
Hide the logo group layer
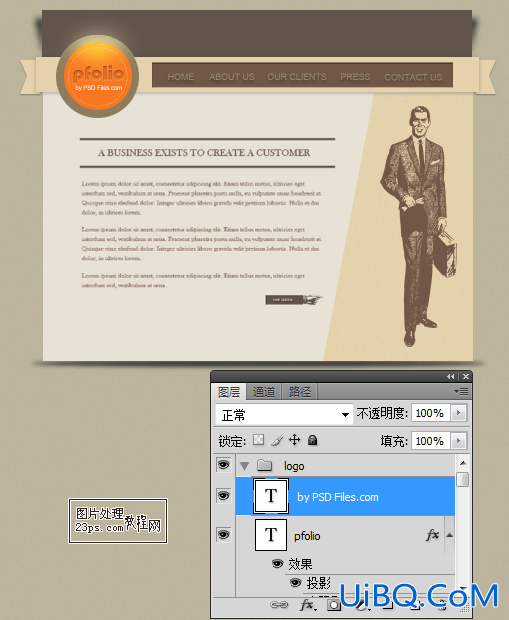(x=223, y=465)
